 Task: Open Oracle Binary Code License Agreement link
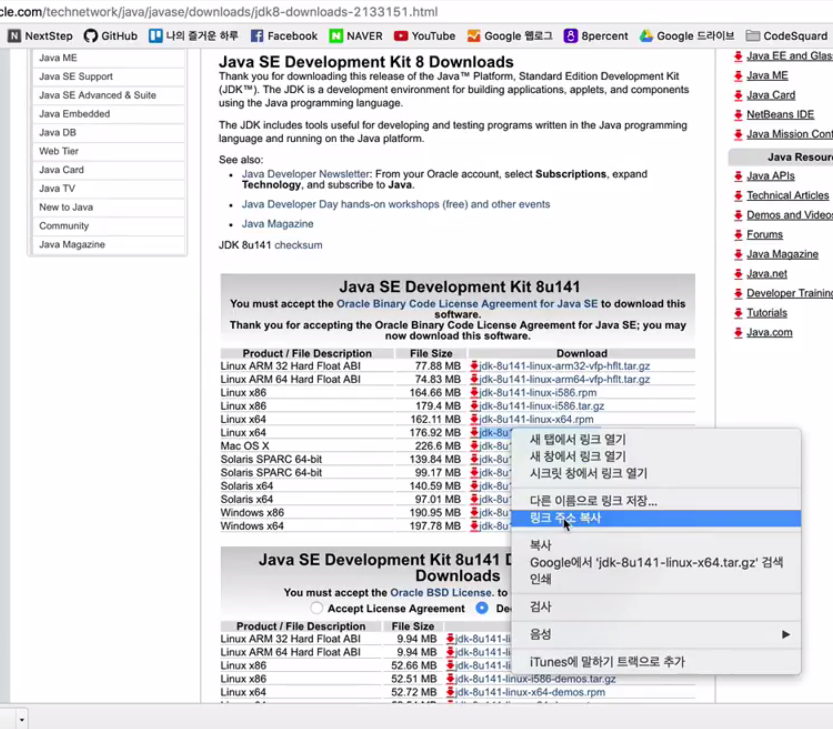click(467, 303)
